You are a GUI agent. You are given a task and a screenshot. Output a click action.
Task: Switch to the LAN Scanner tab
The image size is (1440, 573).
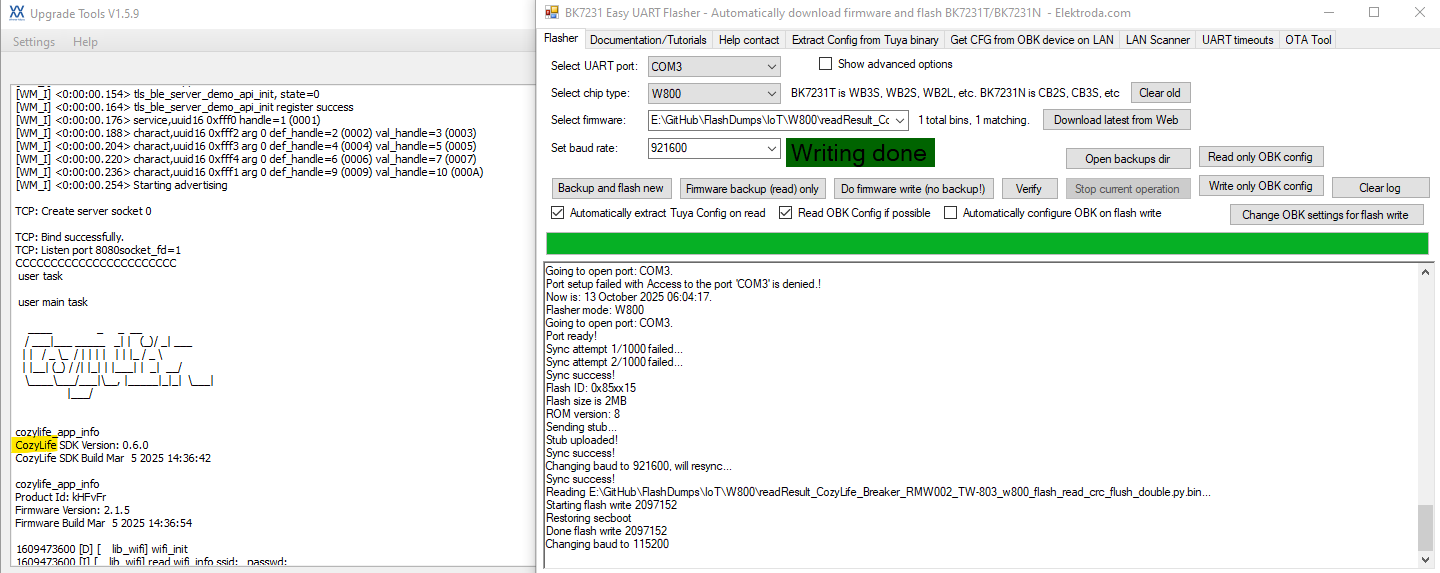click(1158, 40)
